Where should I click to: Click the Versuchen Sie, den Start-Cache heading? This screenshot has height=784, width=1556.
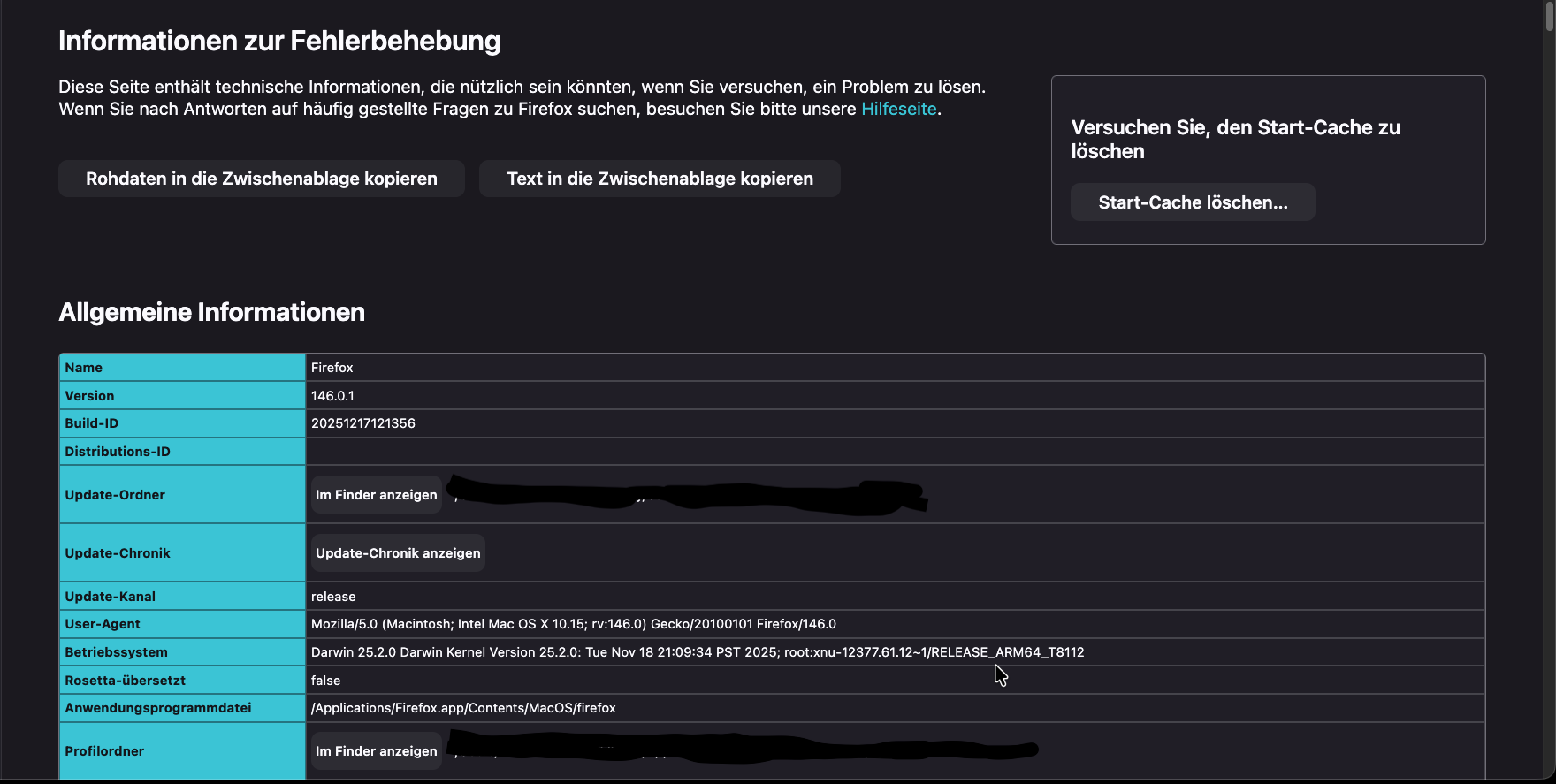1236,140
